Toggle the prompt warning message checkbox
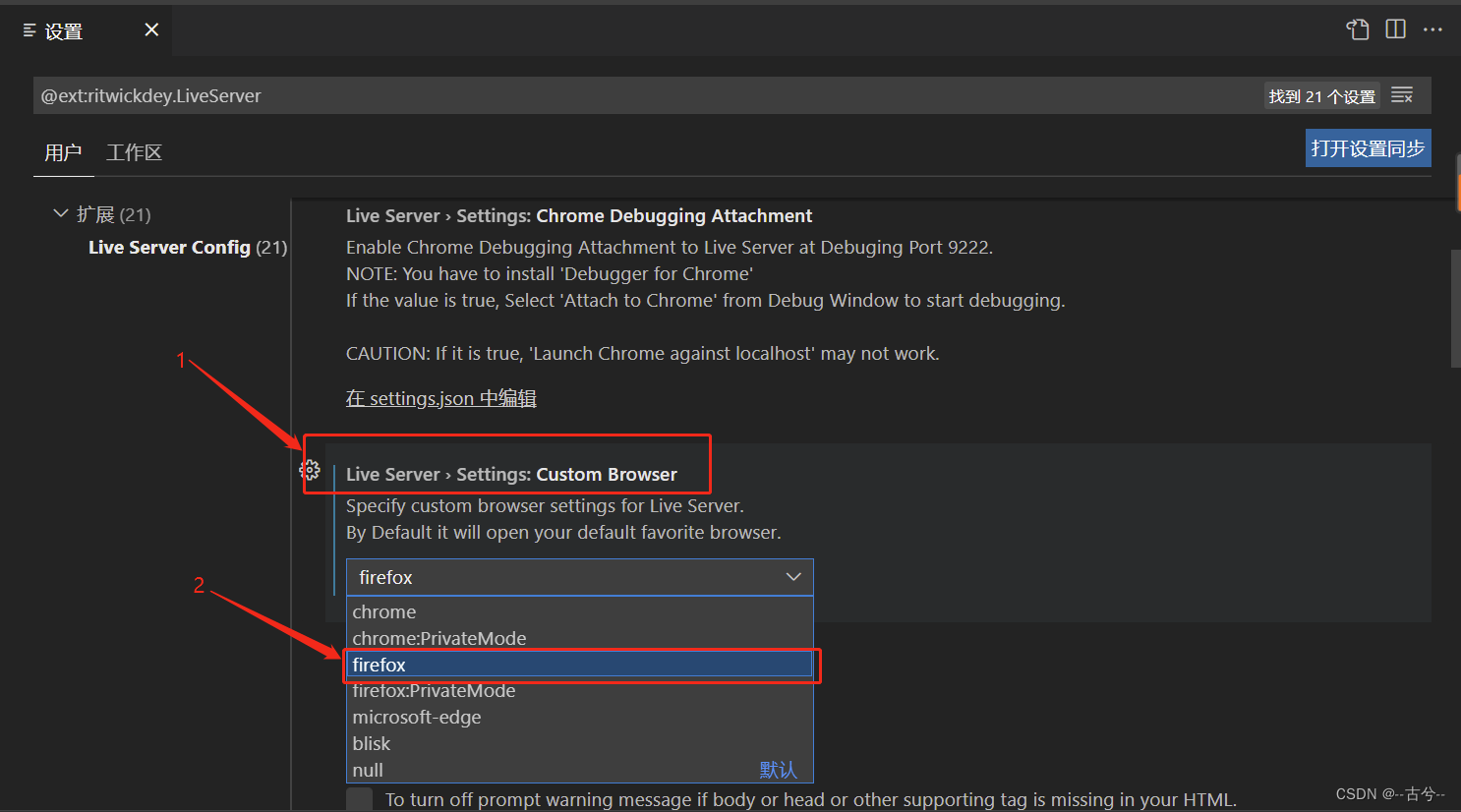 (359, 799)
